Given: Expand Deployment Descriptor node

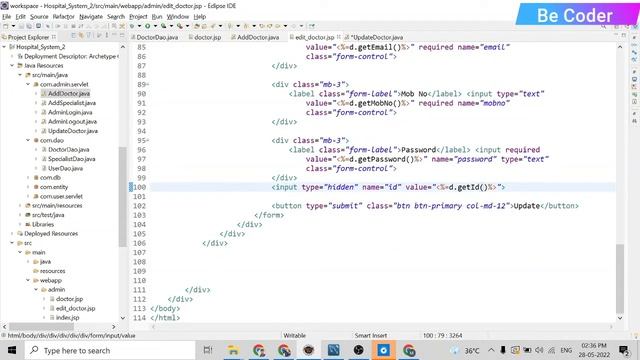Looking at the screenshot, I should (12, 56).
